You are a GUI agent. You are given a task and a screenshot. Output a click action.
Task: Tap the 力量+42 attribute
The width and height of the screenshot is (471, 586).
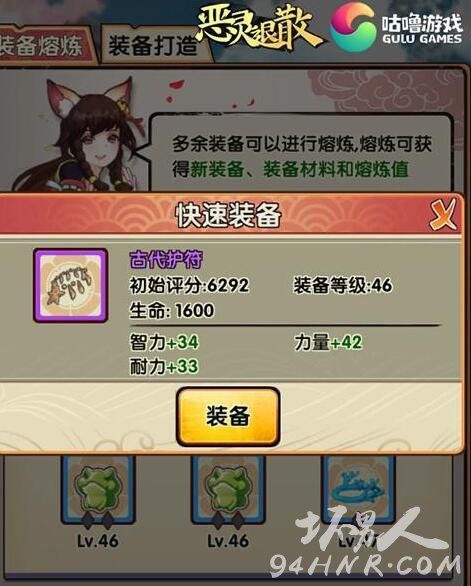click(328, 342)
